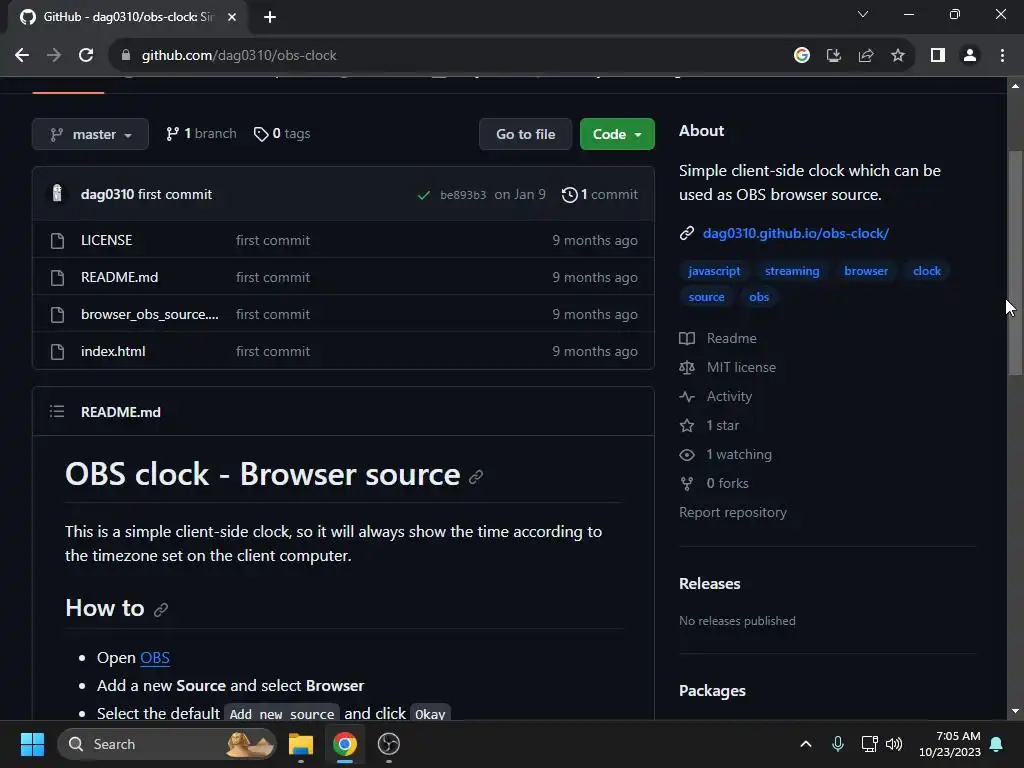Follow the OBS hyperlink in How to list
Screen dimensions: 1024x768
point(155,658)
